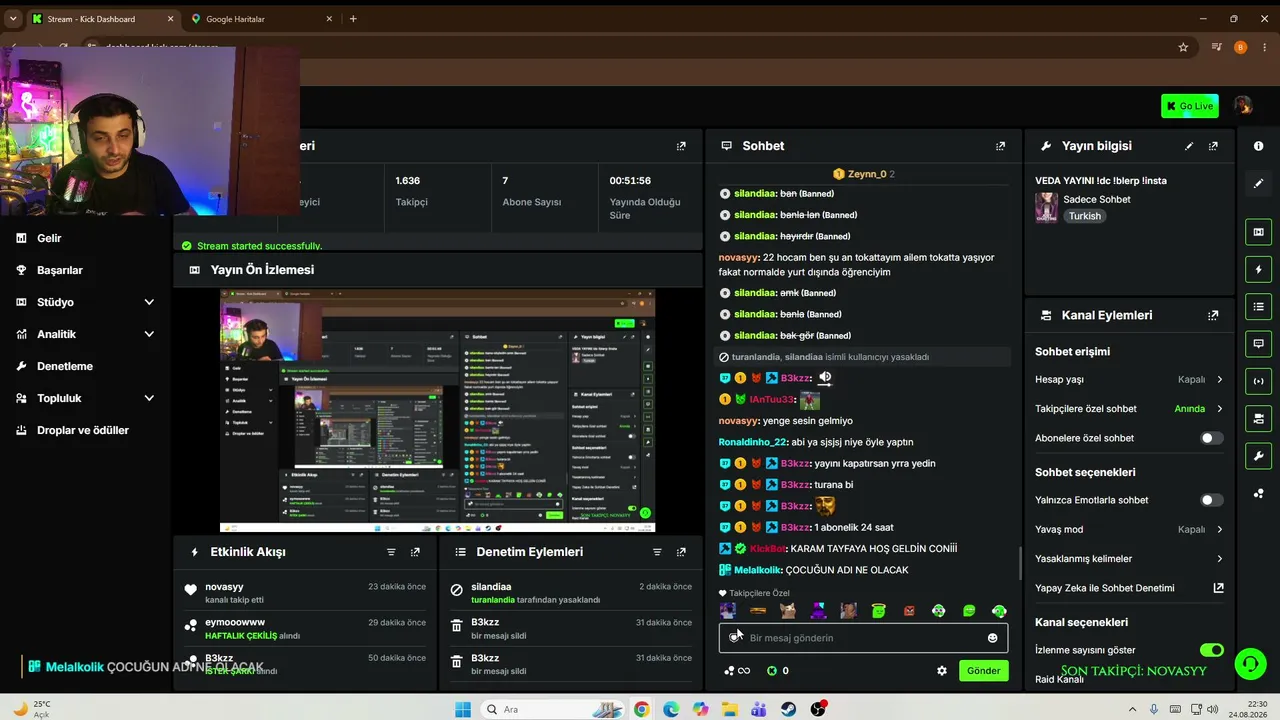Pop out the Etkinlik Akışı panel
The height and width of the screenshot is (720, 1280).
point(415,552)
